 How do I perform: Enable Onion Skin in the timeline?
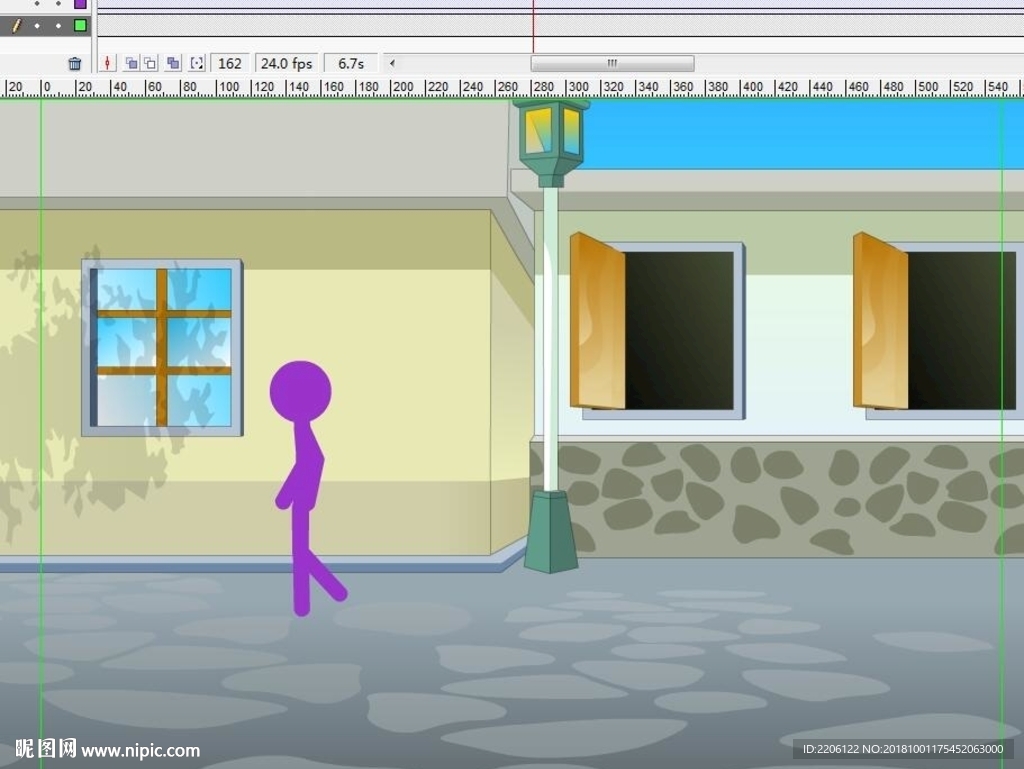click(131, 64)
